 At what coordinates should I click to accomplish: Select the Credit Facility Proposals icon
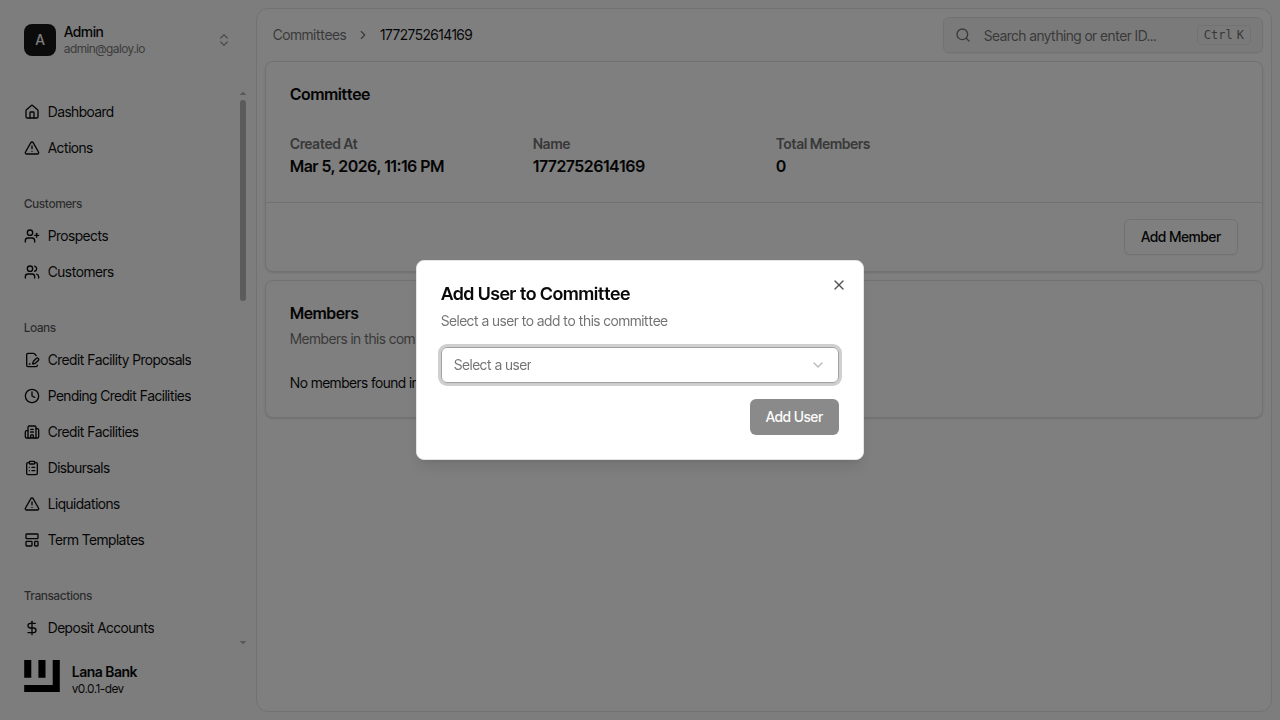pyautogui.click(x=32, y=359)
